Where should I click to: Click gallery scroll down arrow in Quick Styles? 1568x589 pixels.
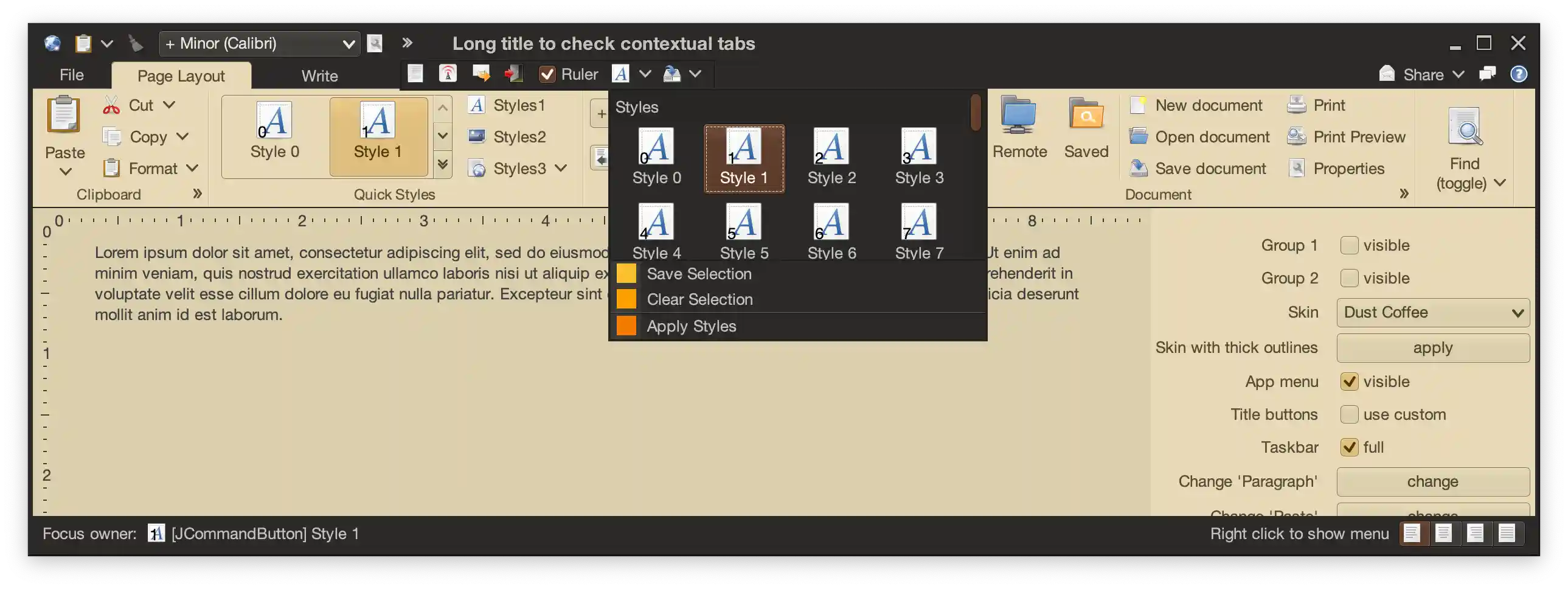click(x=443, y=136)
